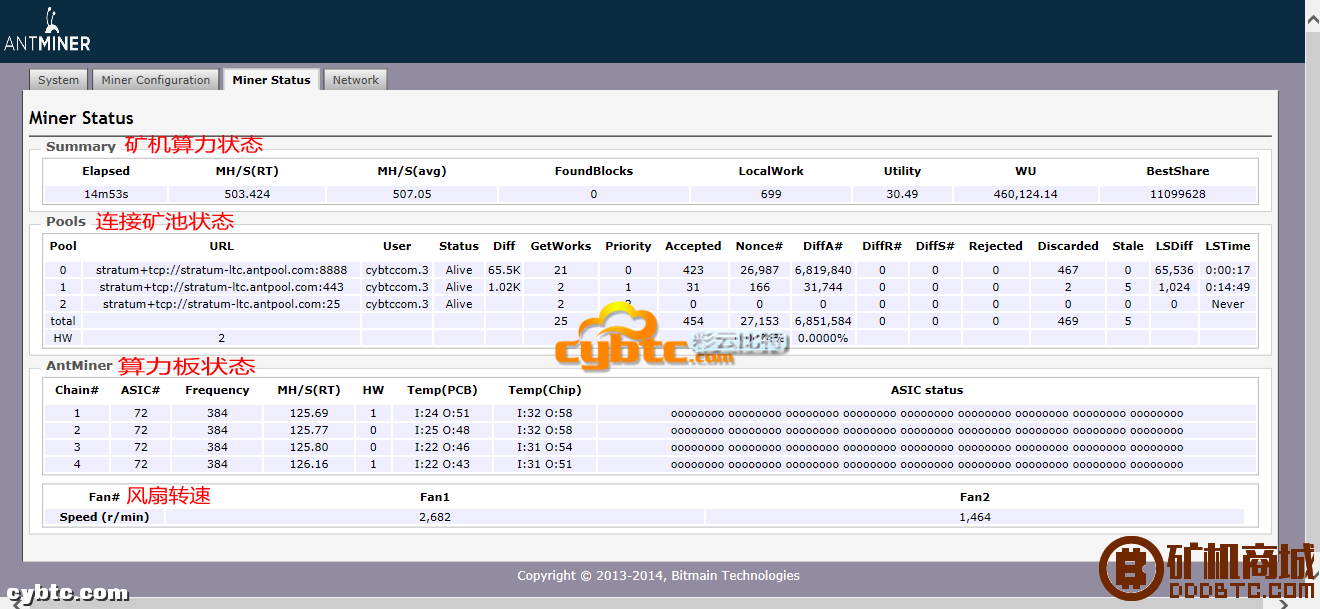
Task: Click total Nonce# value 27,153
Action: pyautogui.click(x=759, y=321)
